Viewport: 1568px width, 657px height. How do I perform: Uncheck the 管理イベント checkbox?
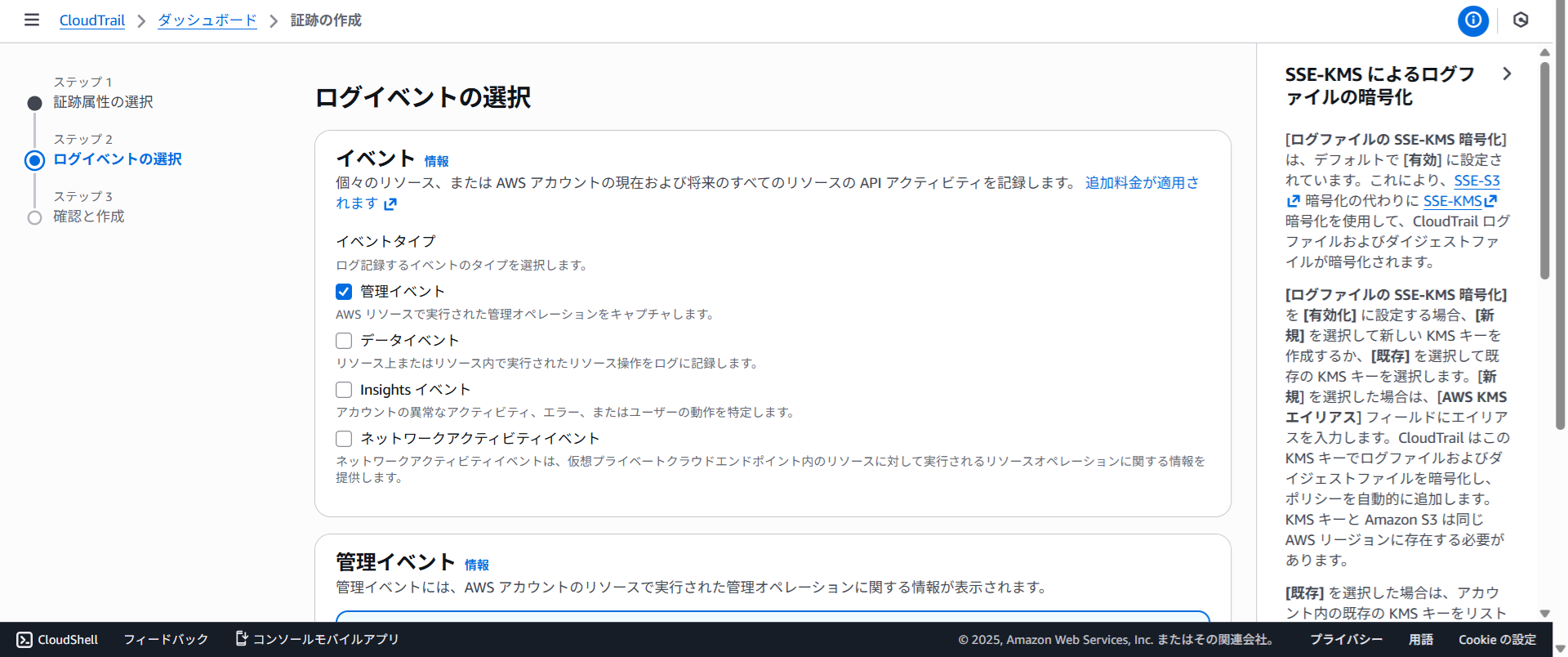(344, 292)
